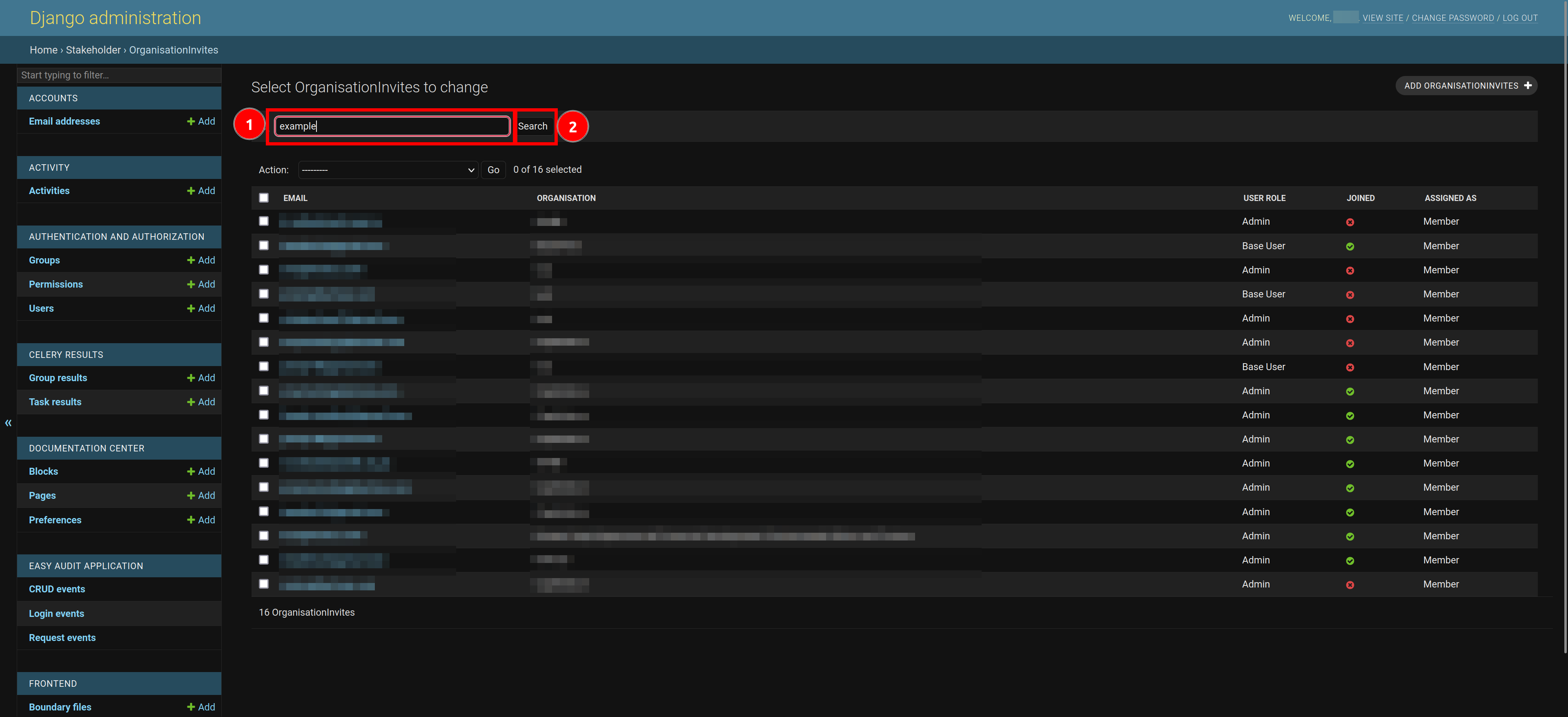Open the Users sidebar link

(x=41, y=308)
